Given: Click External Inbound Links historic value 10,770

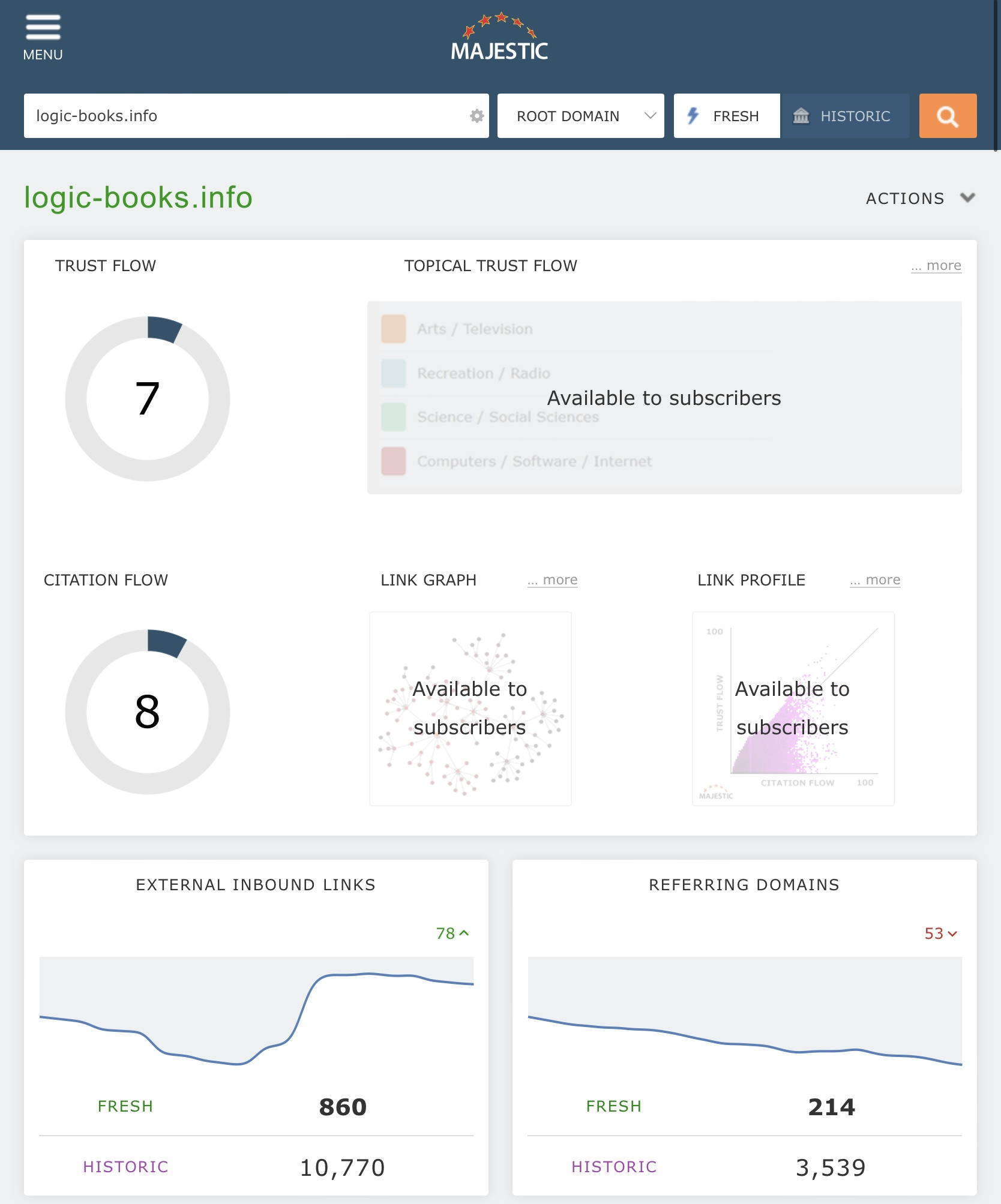Looking at the screenshot, I should 343,1168.
